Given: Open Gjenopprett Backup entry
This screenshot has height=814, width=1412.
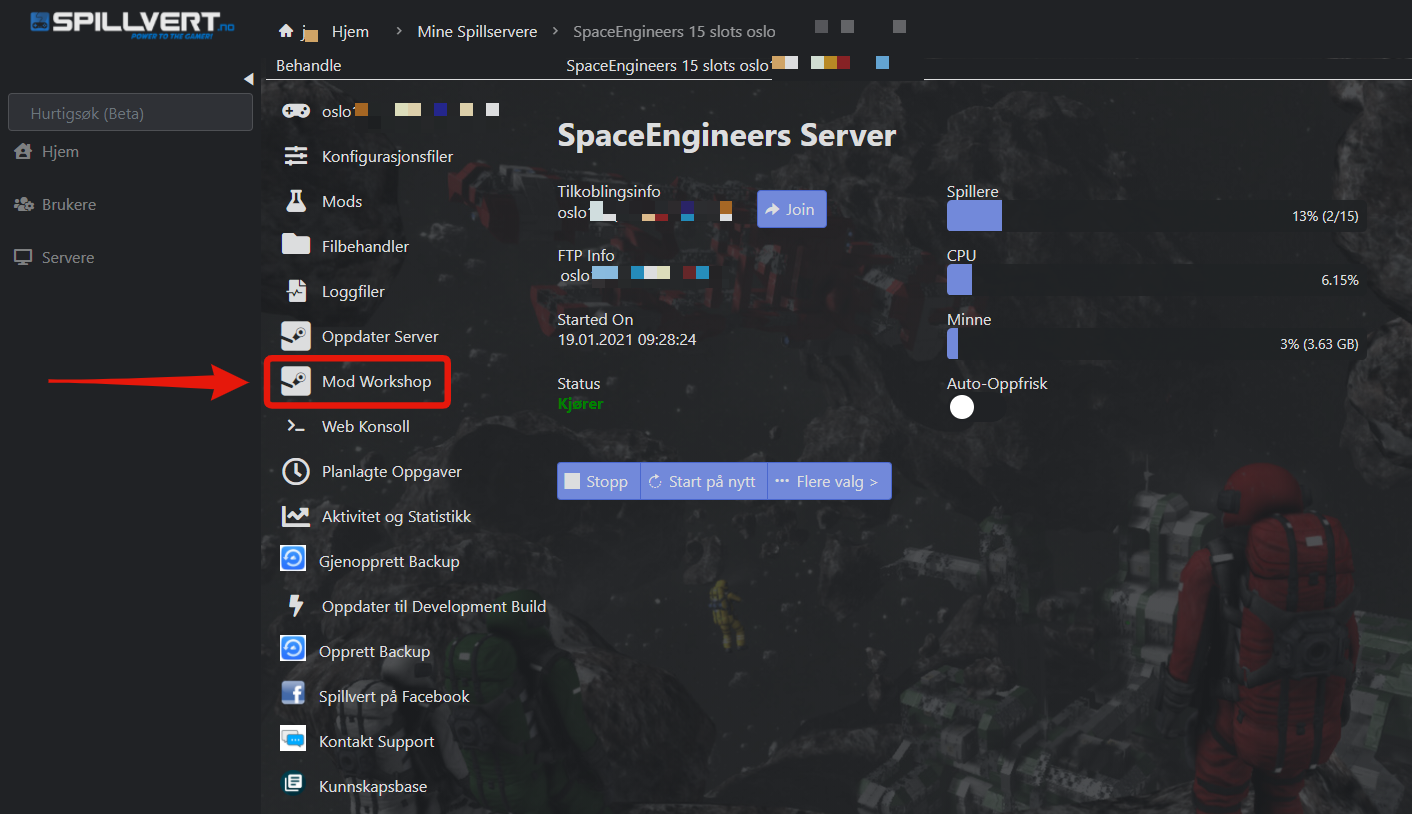Looking at the screenshot, I should click(x=389, y=561).
